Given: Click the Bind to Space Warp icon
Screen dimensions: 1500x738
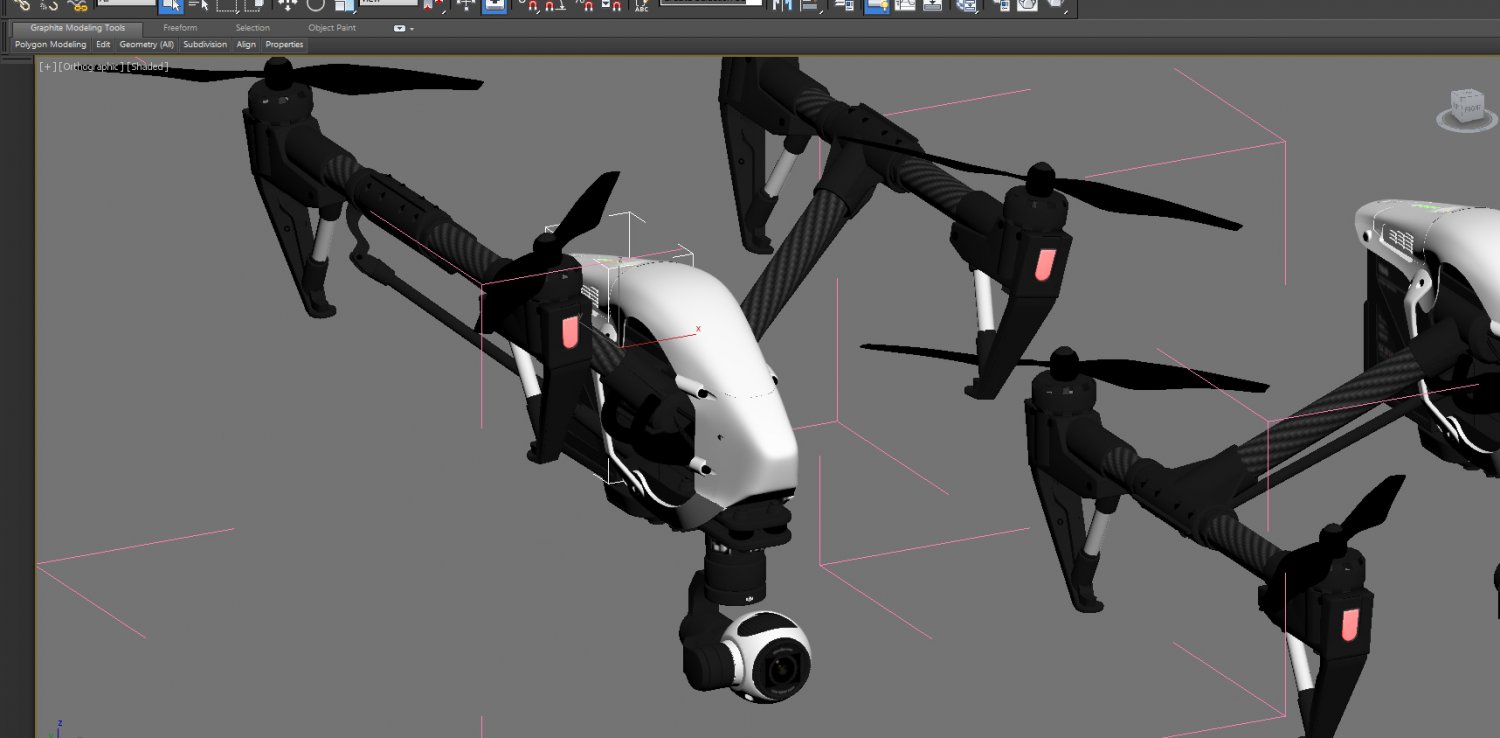Looking at the screenshot, I should coord(78,6).
